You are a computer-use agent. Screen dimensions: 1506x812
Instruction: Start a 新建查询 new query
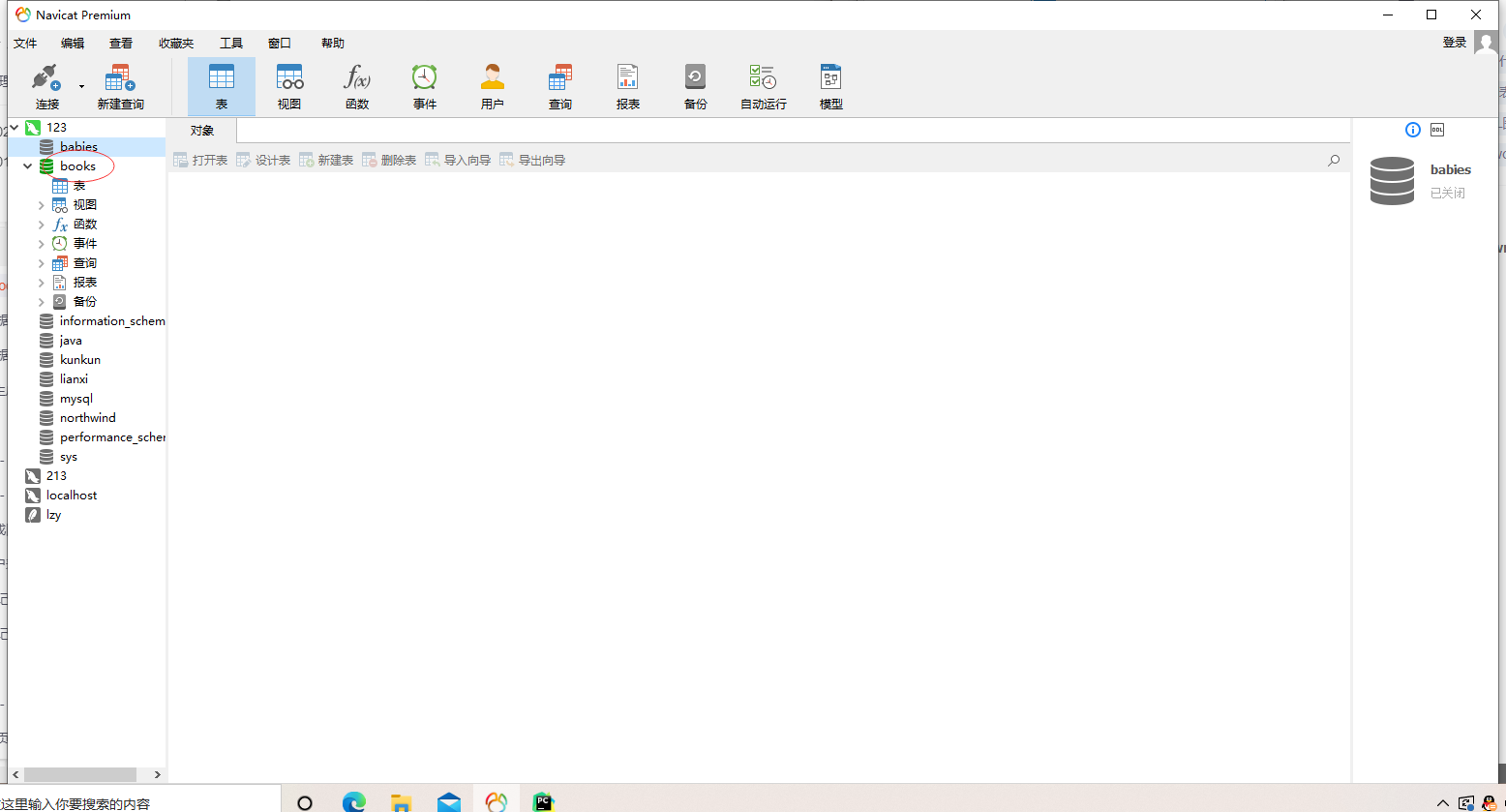[x=120, y=87]
